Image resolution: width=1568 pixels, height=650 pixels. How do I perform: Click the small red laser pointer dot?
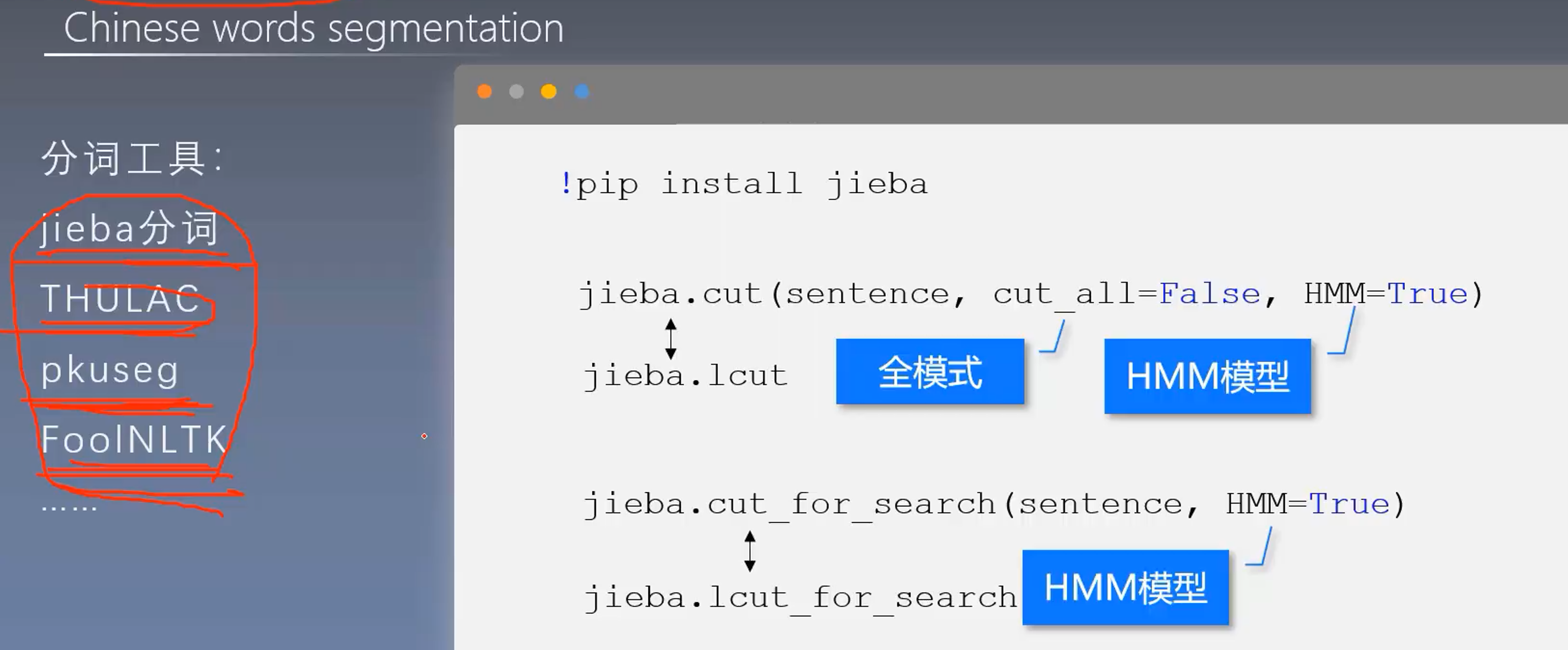coord(424,436)
